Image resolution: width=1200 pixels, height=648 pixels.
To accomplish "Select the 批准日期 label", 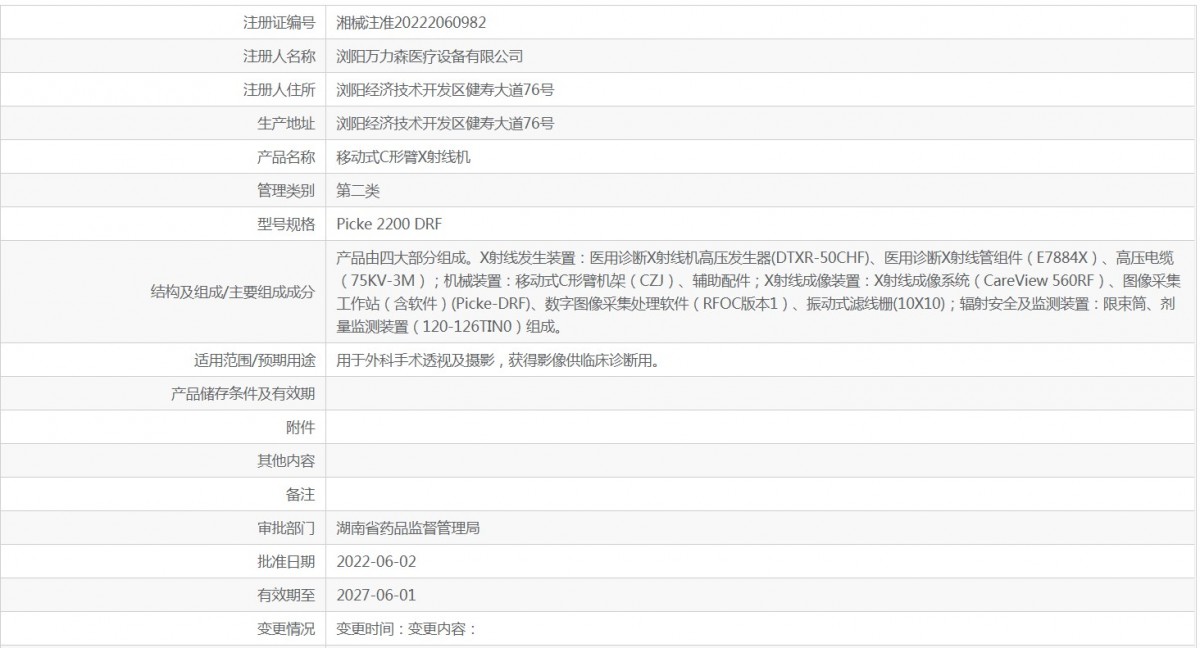I will [287, 562].
